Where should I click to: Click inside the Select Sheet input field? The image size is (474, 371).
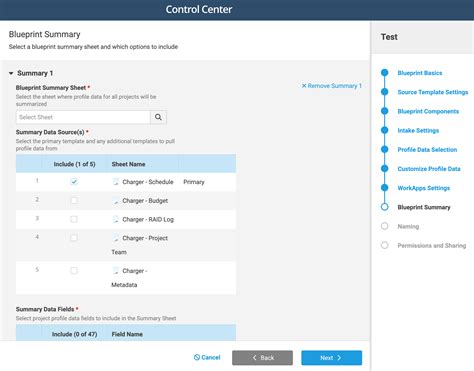[x=83, y=117]
